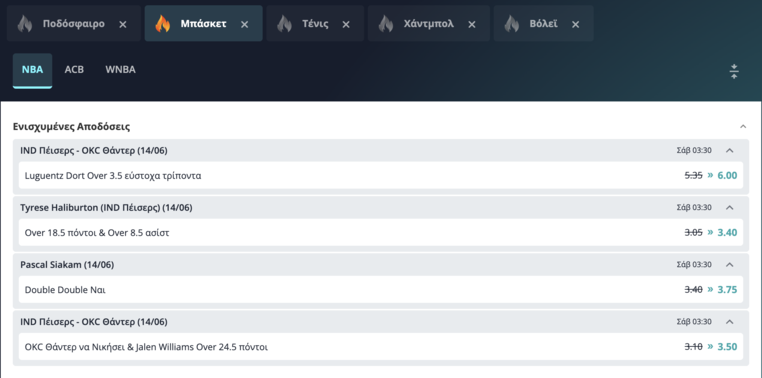Close the Χάντμπολ tab
This screenshot has height=378, width=762.
tap(472, 24)
